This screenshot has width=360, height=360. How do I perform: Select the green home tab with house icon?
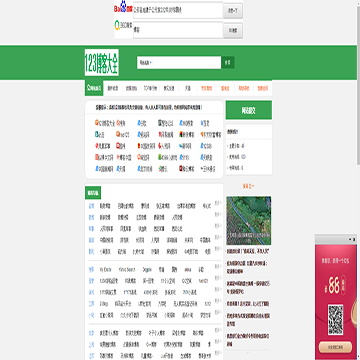94,88
